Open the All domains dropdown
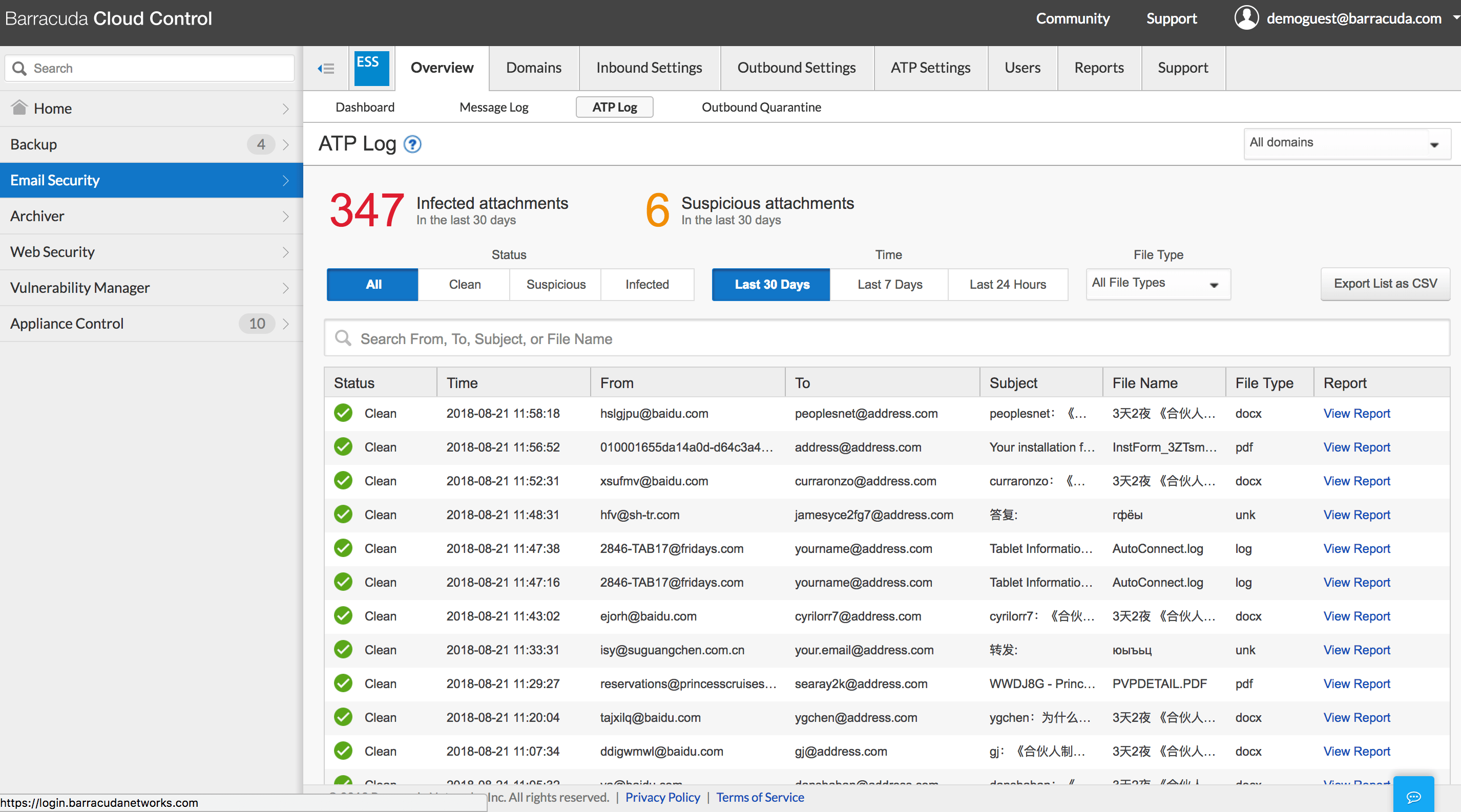This screenshot has height=812, width=1461. point(1346,143)
